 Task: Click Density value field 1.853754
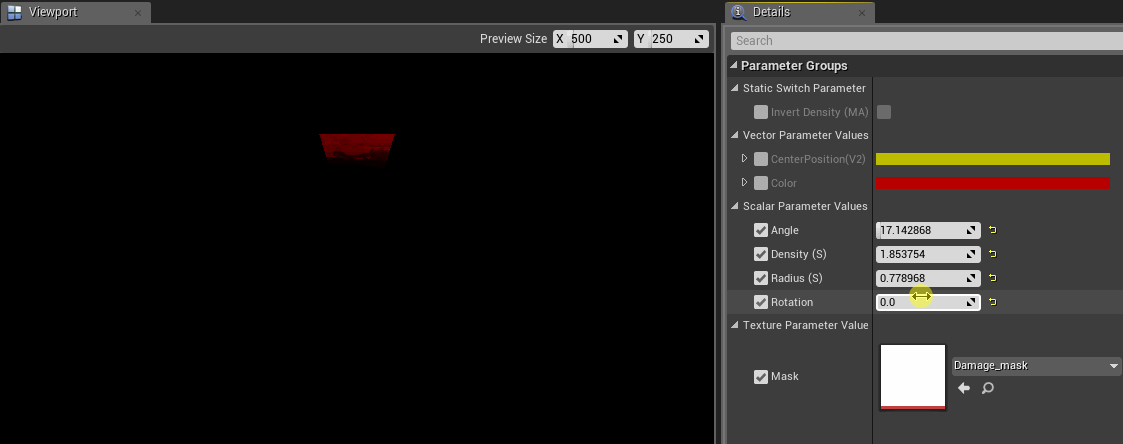pyautogui.click(x=928, y=254)
